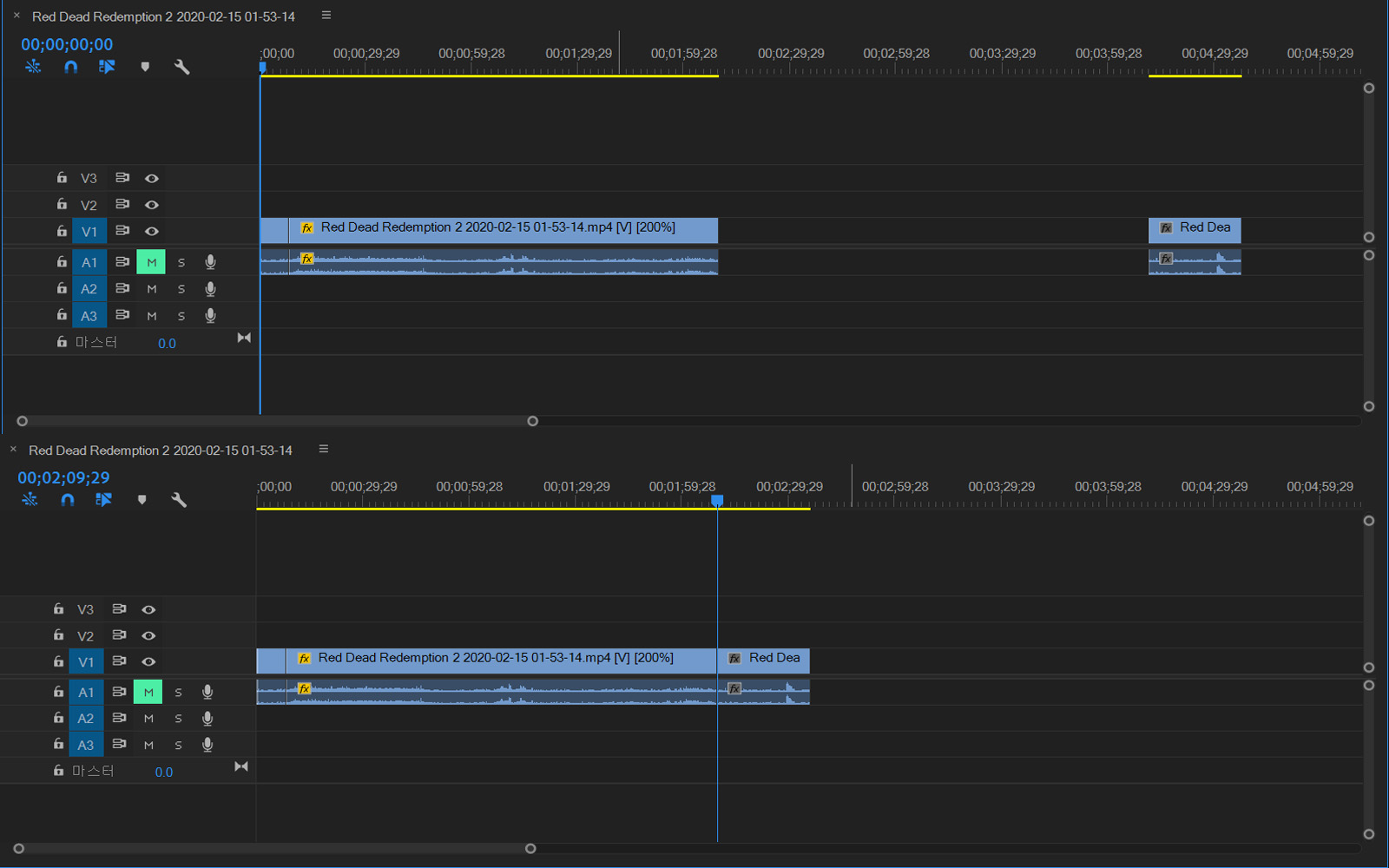Target A1 track in bottom timeline
The height and width of the screenshot is (868, 1389).
(86, 692)
